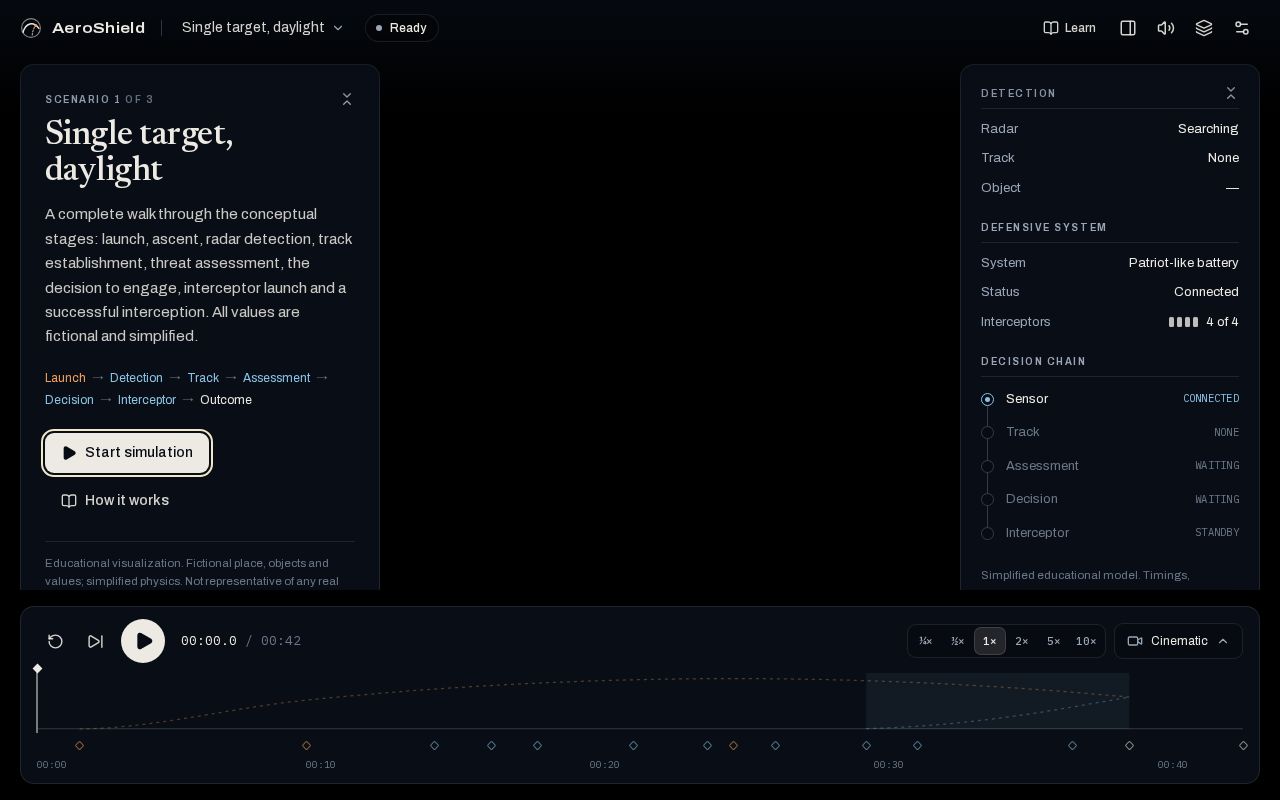Click the Radar Searching value
Viewport: 1280px width, 800px height.
coord(1208,129)
